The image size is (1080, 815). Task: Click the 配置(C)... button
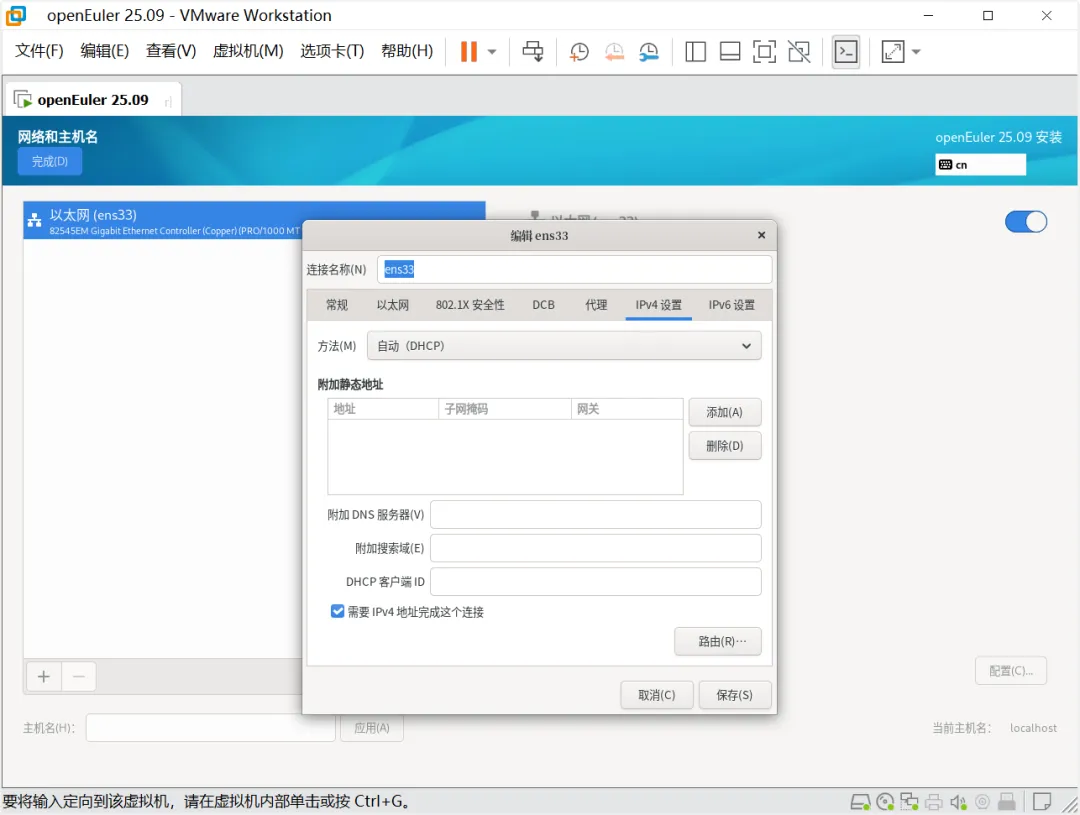[x=1010, y=671]
